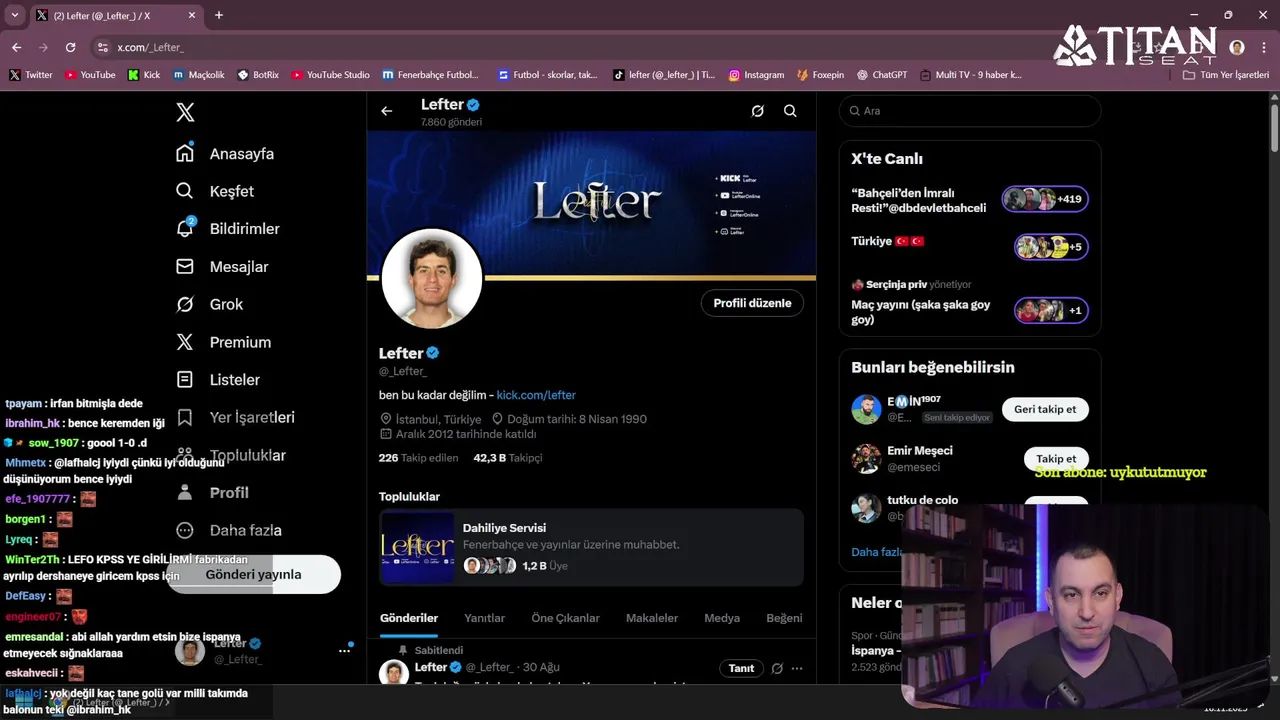The width and height of the screenshot is (1280, 720).
Task: Go back with profile header arrow
Action: click(x=387, y=111)
